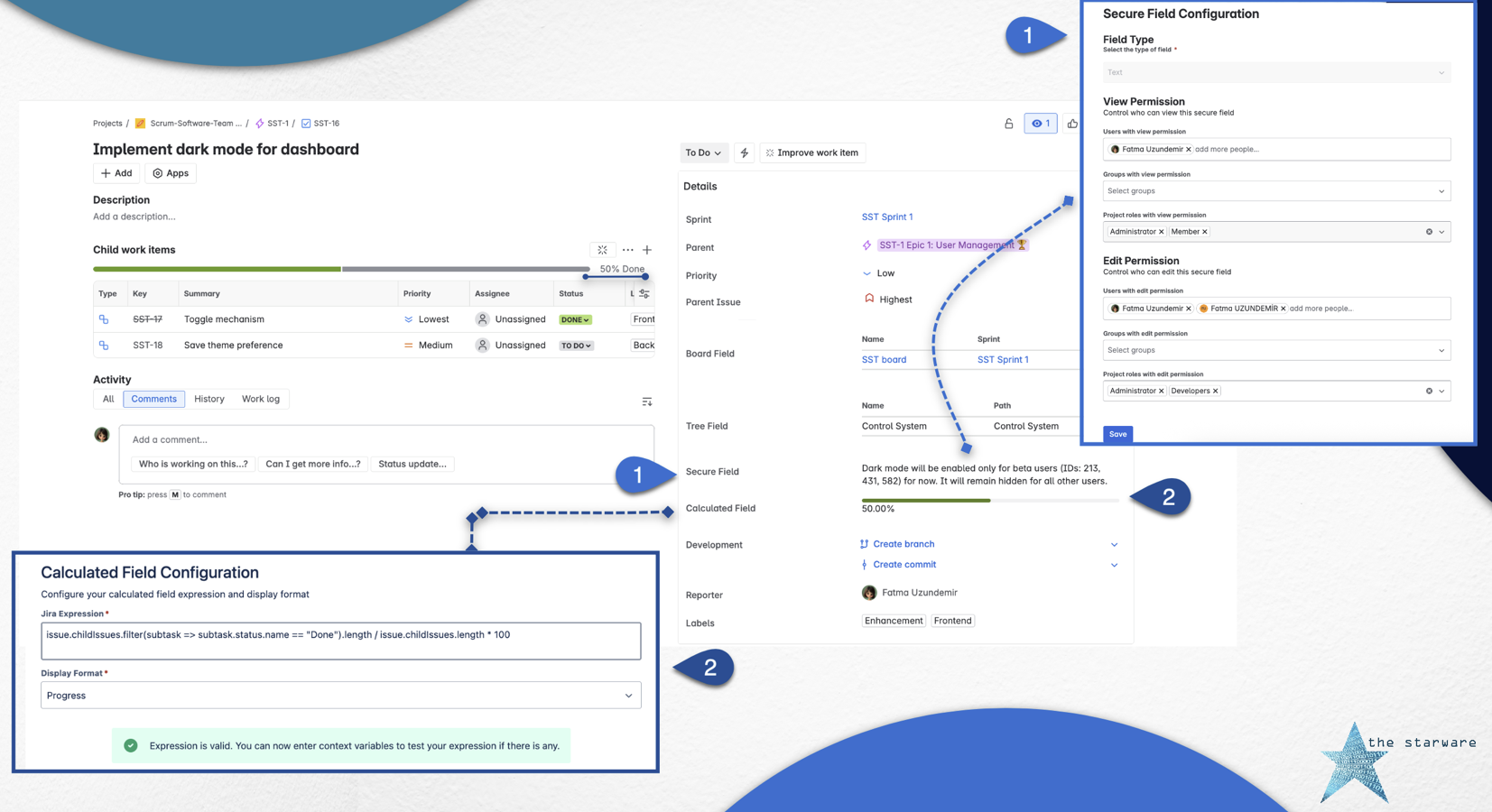The height and width of the screenshot is (812, 1492).
Task: Change comment sort order with sort icon
Action: click(x=646, y=401)
